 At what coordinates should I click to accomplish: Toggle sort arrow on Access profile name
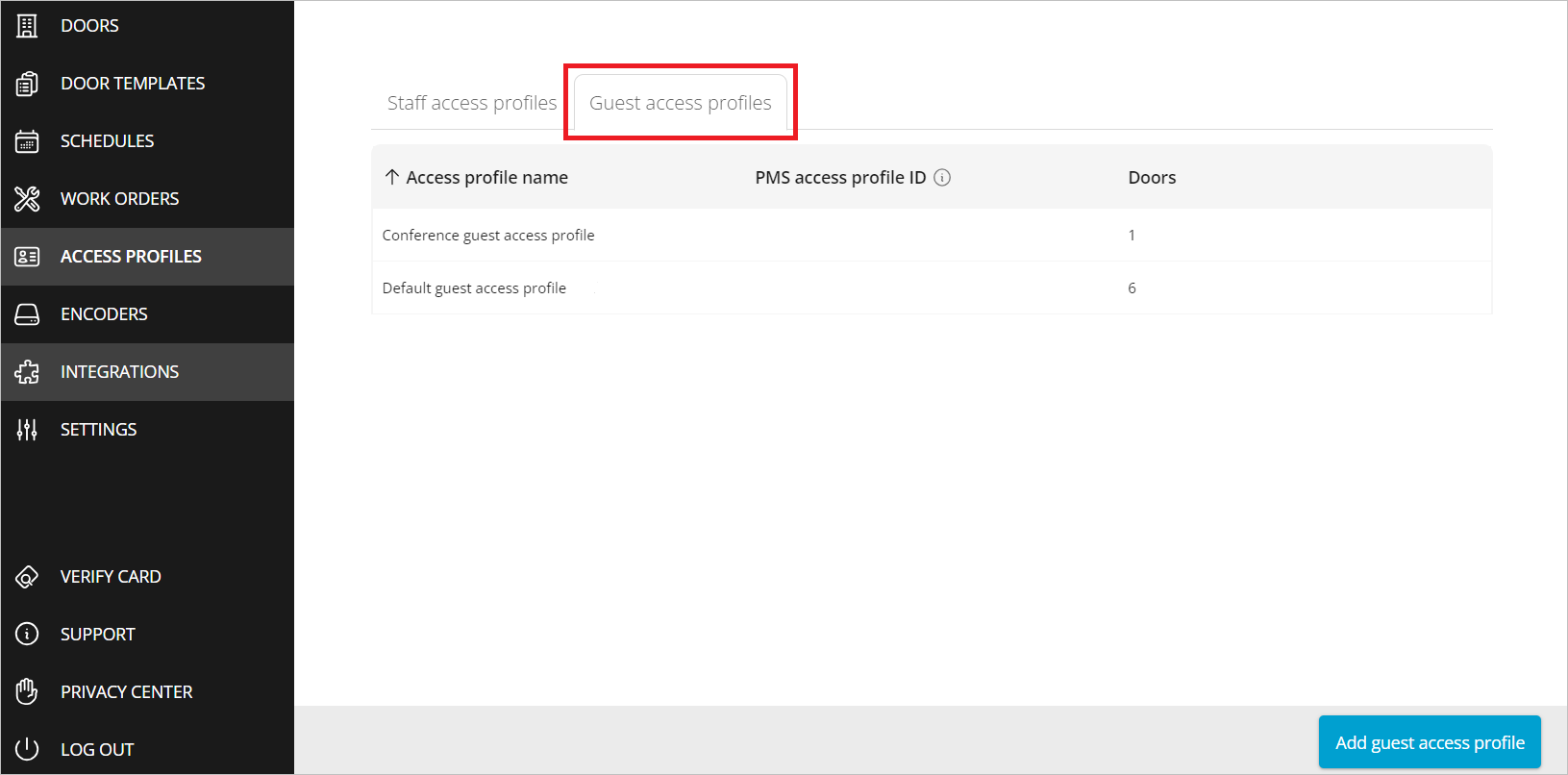pyautogui.click(x=392, y=177)
